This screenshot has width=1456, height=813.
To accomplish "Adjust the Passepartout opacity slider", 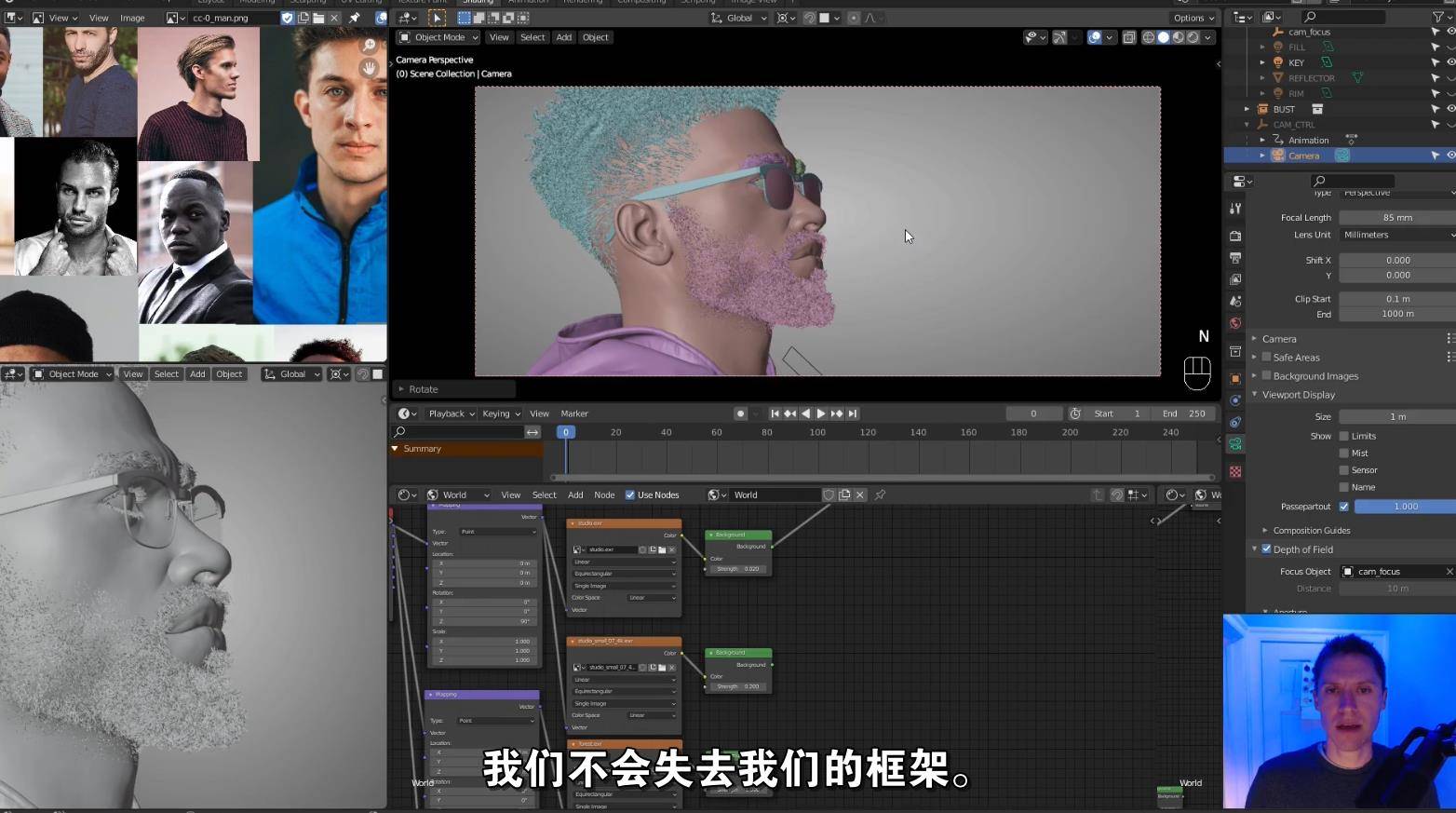I will pyautogui.click(x=1405, y=507).
